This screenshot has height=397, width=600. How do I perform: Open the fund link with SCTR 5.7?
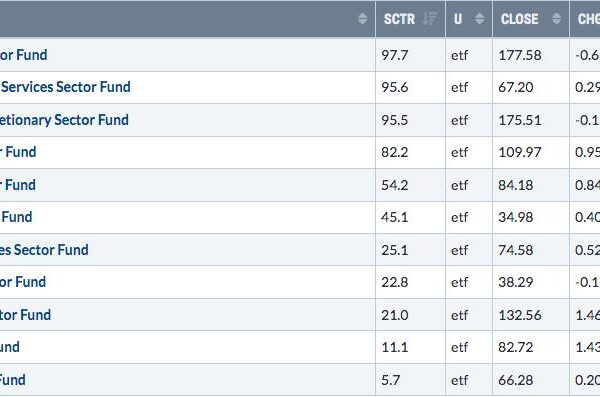tap(13, 380)
